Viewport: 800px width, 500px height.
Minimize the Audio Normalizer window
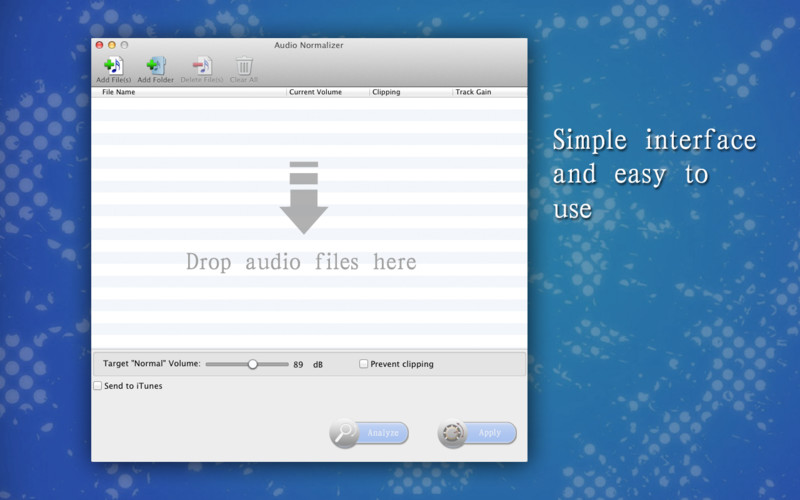(112, 45)
